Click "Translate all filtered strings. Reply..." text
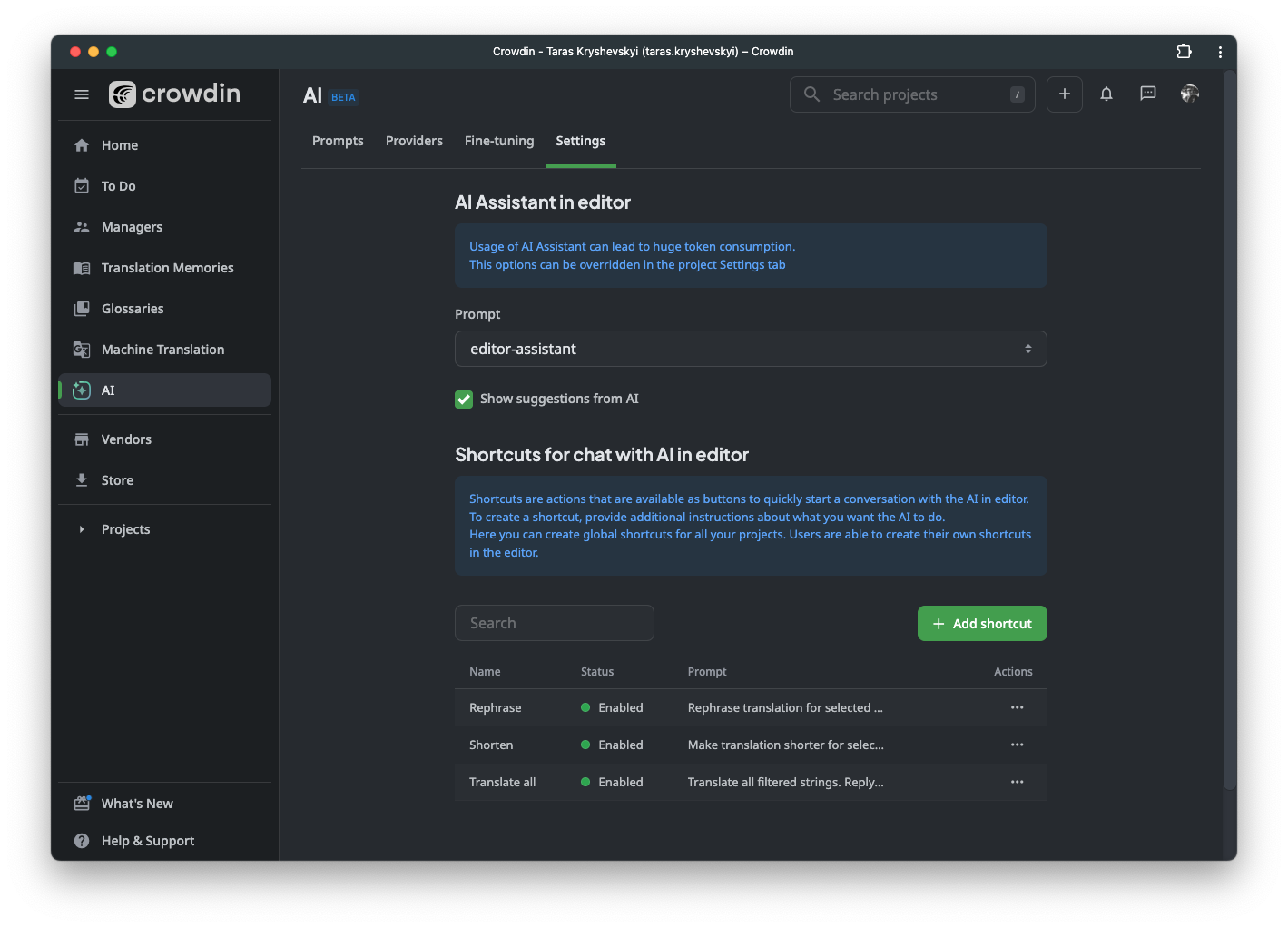 point(786,782)
